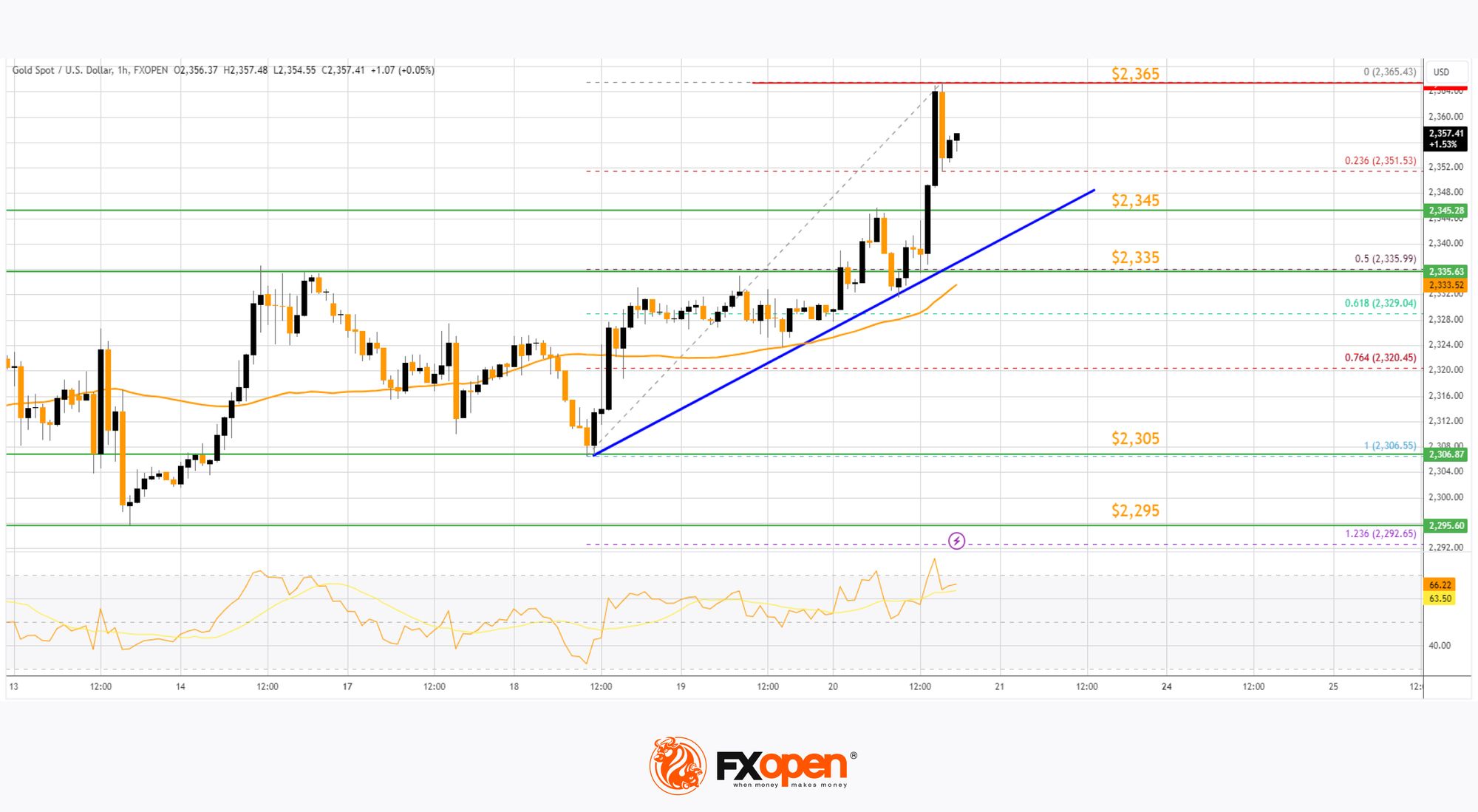Click the green 2,295.60 price tag
The height and width of the screenshot is (812, 1478).
pyautogui.click(x=1445, y=526)
